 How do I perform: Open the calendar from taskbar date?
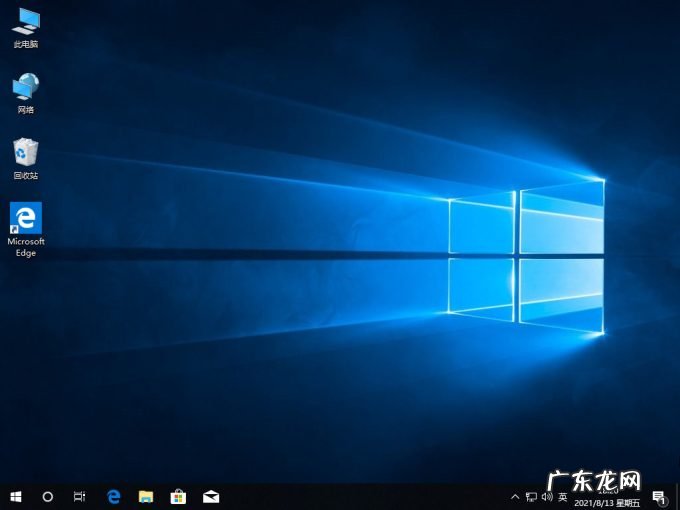pyautogui.click(x=607, y=502)
